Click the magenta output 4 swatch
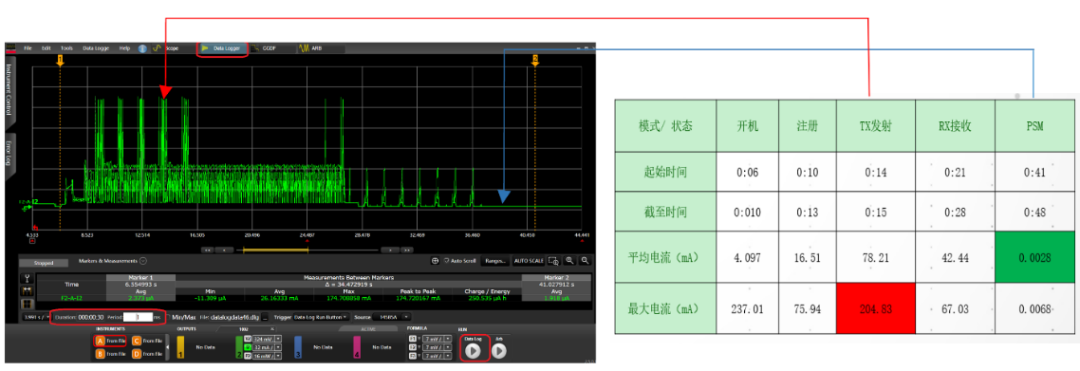The height and width of the screenshot is (371, 1080). tap(357, 348)
